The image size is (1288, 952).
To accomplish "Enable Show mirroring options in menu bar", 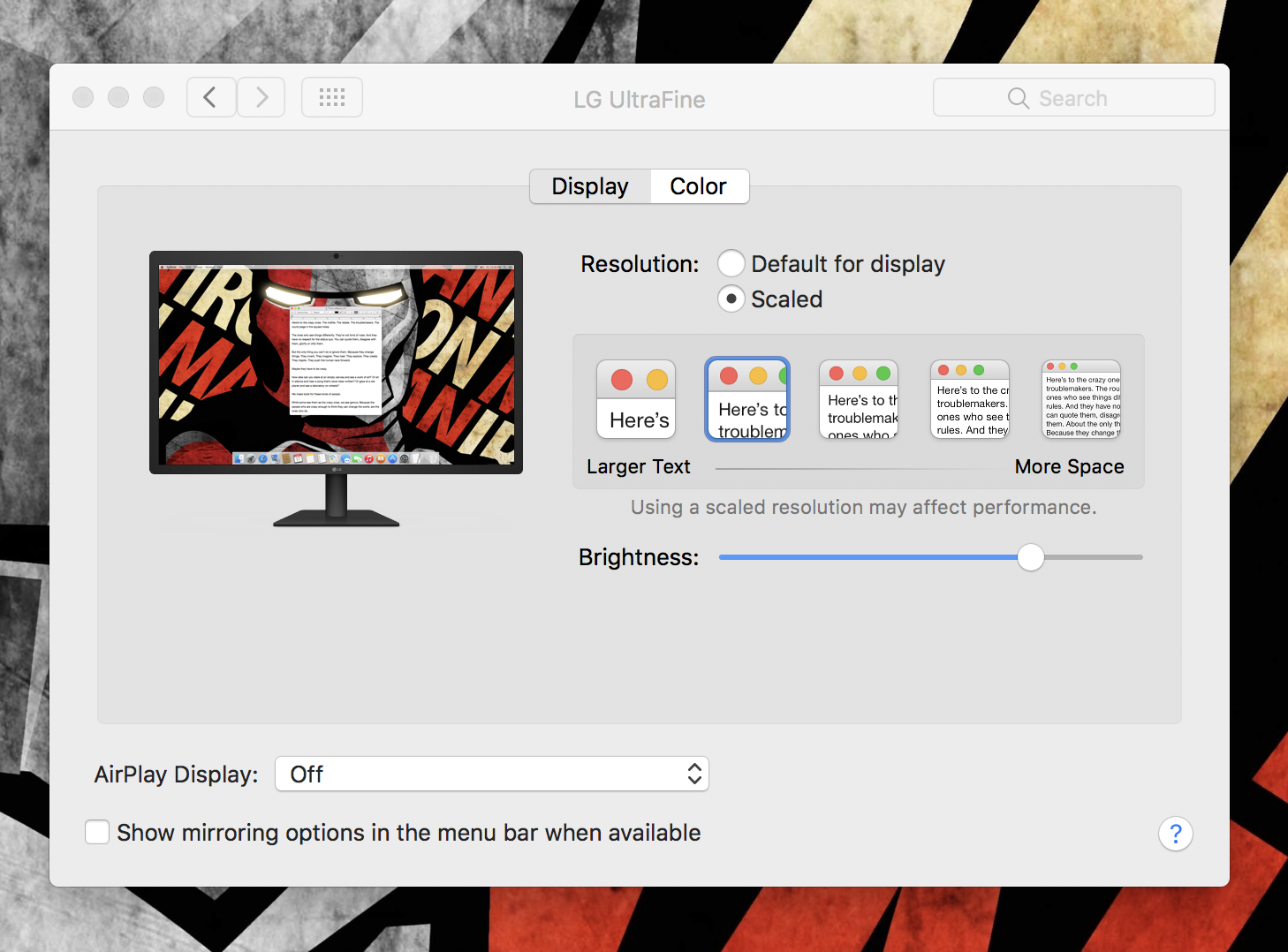I will pos(97,832).
